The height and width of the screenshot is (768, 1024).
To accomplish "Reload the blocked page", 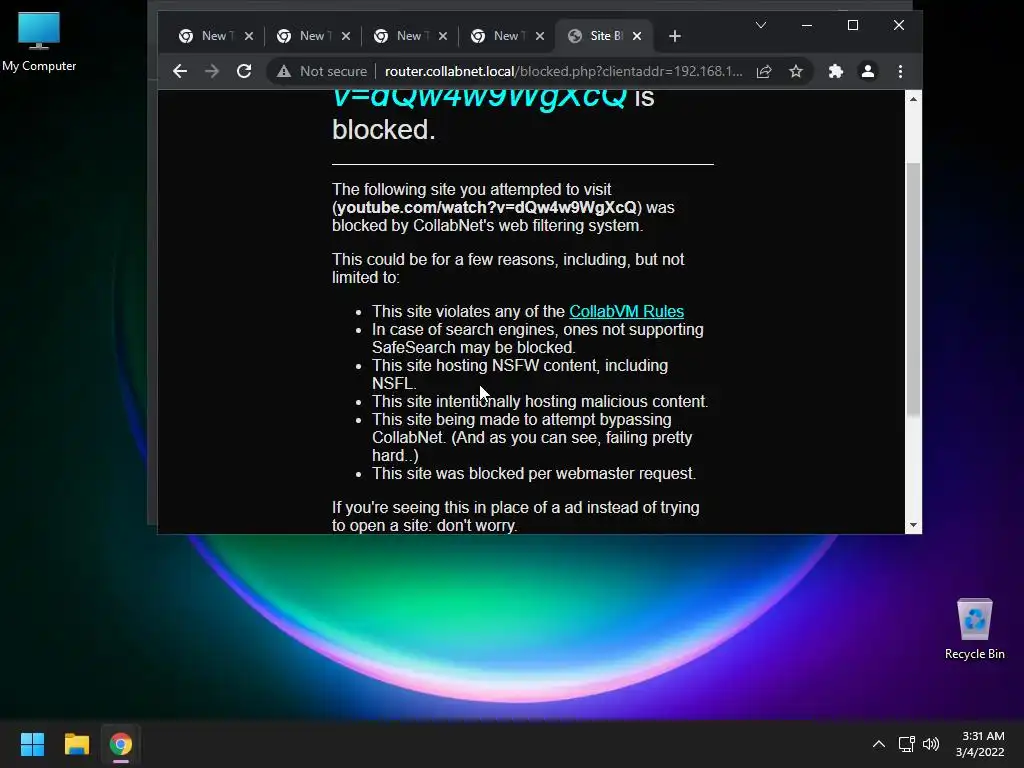I will 244,71.
